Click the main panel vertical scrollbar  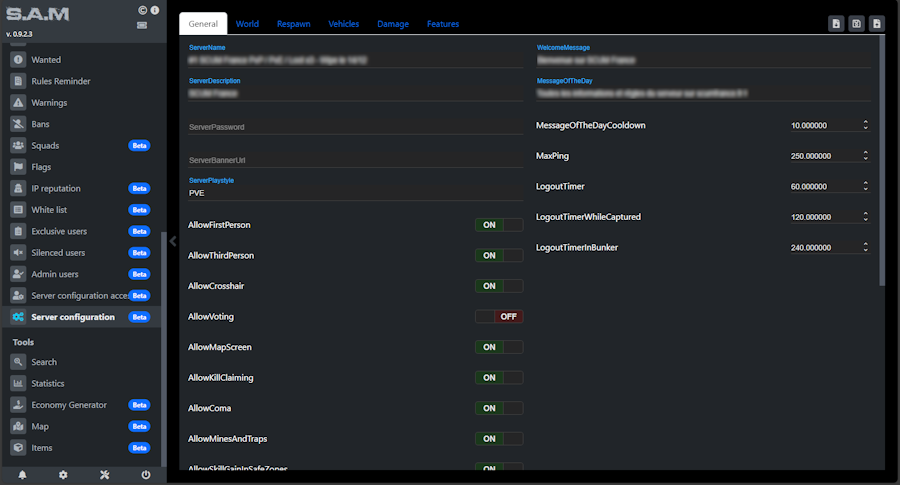[x=881, y=160]
